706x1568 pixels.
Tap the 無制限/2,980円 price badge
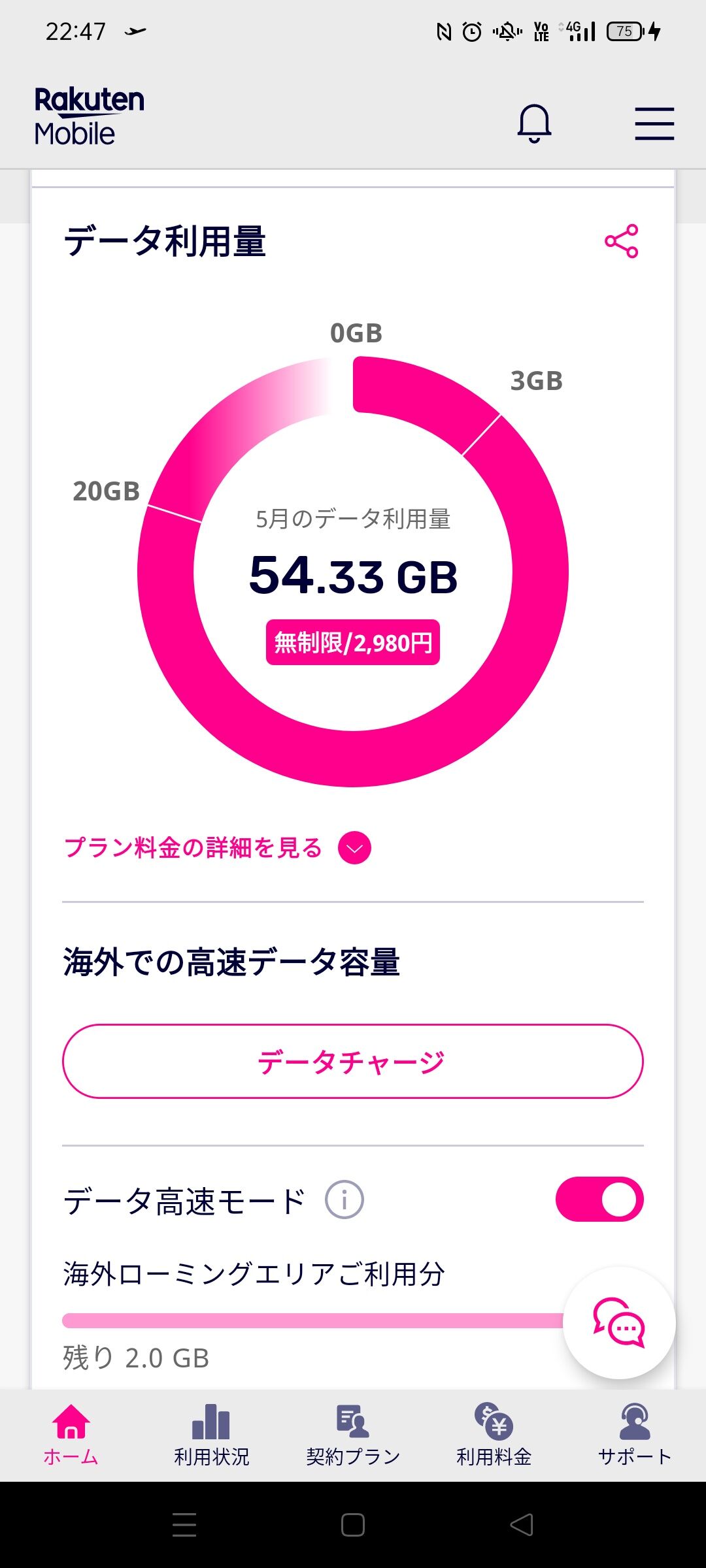pos(353,642)
